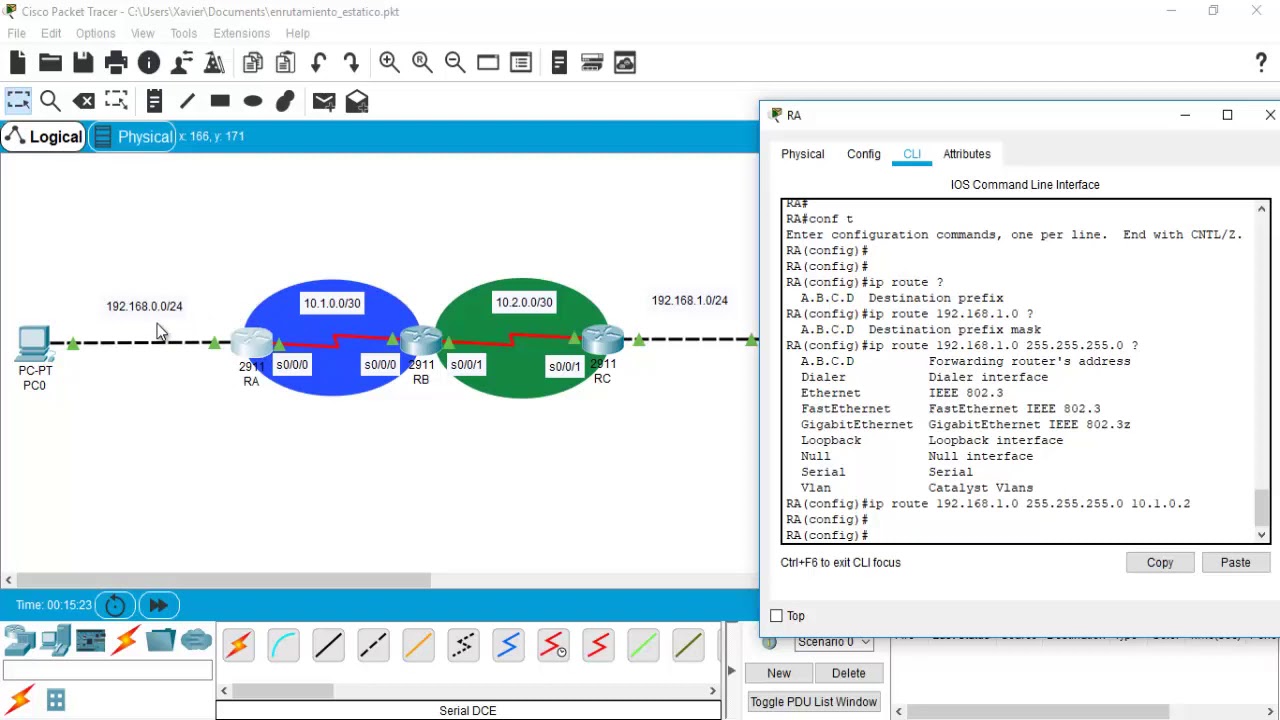The width and height of the screenshot is (1280, 720).
Task: Switch to Physical workspace view
Action: click(133, 137)
